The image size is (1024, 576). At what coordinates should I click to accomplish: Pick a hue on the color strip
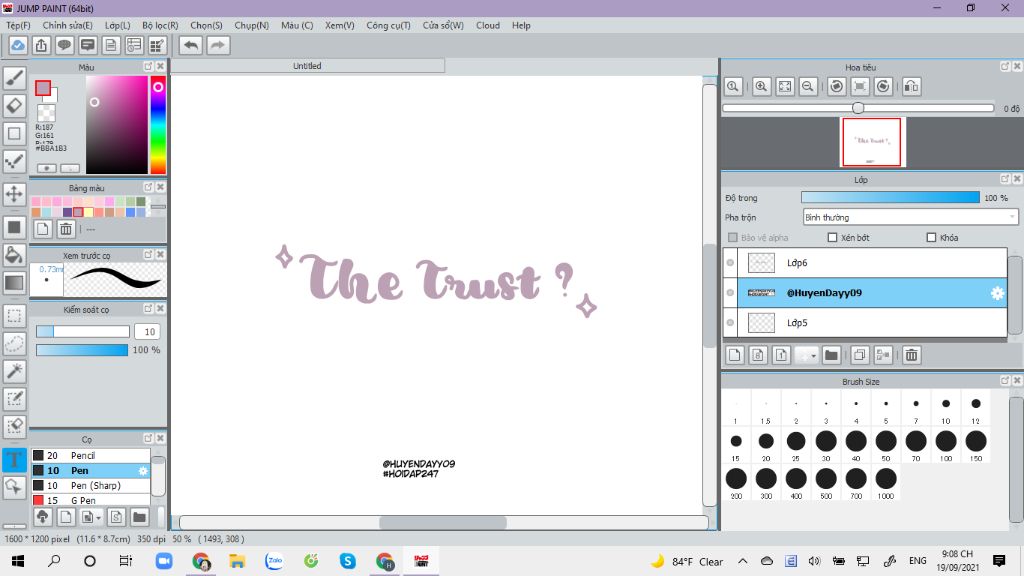click(158, 124)
